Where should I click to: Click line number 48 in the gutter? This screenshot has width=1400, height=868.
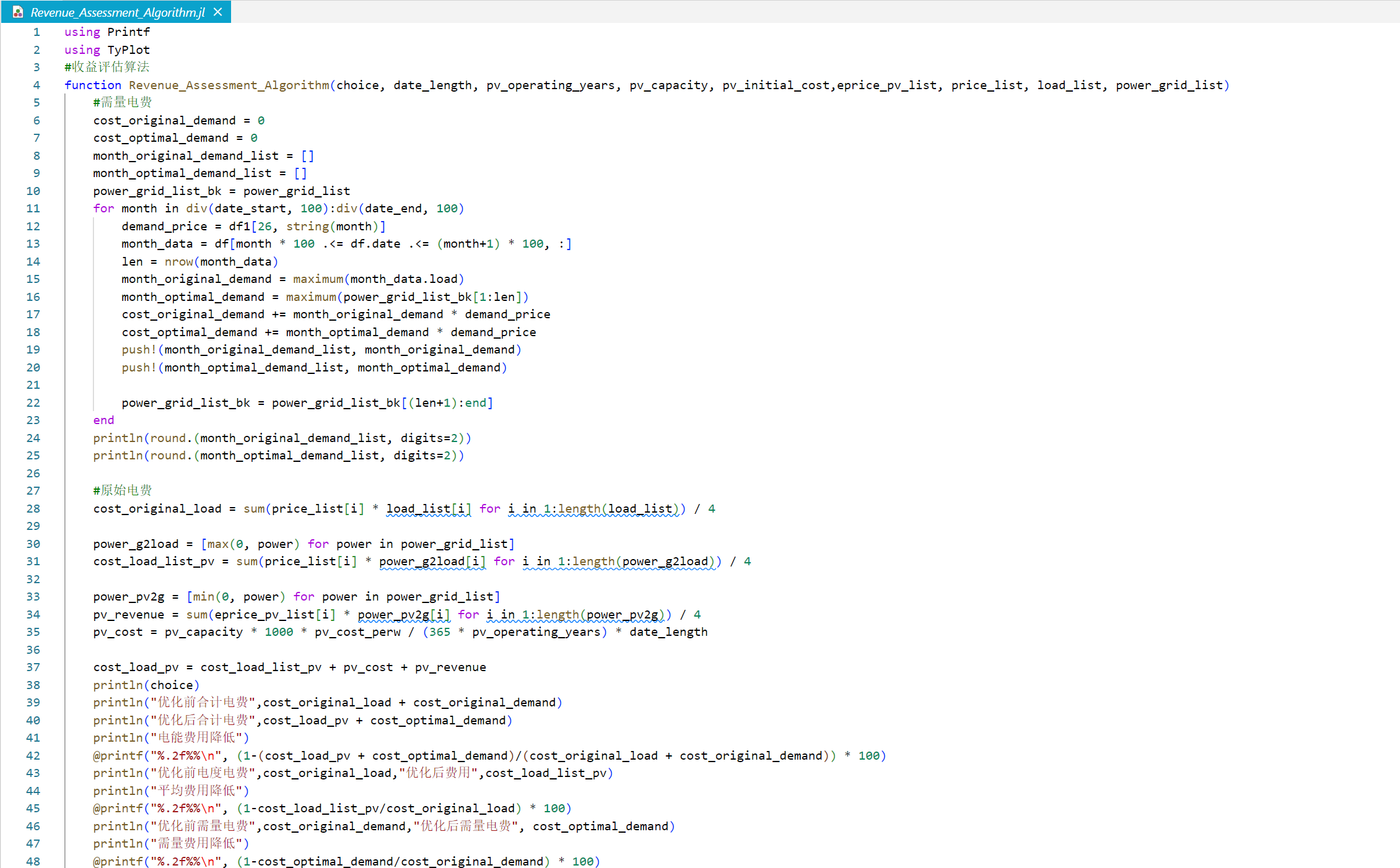click(x=33, y=861)
